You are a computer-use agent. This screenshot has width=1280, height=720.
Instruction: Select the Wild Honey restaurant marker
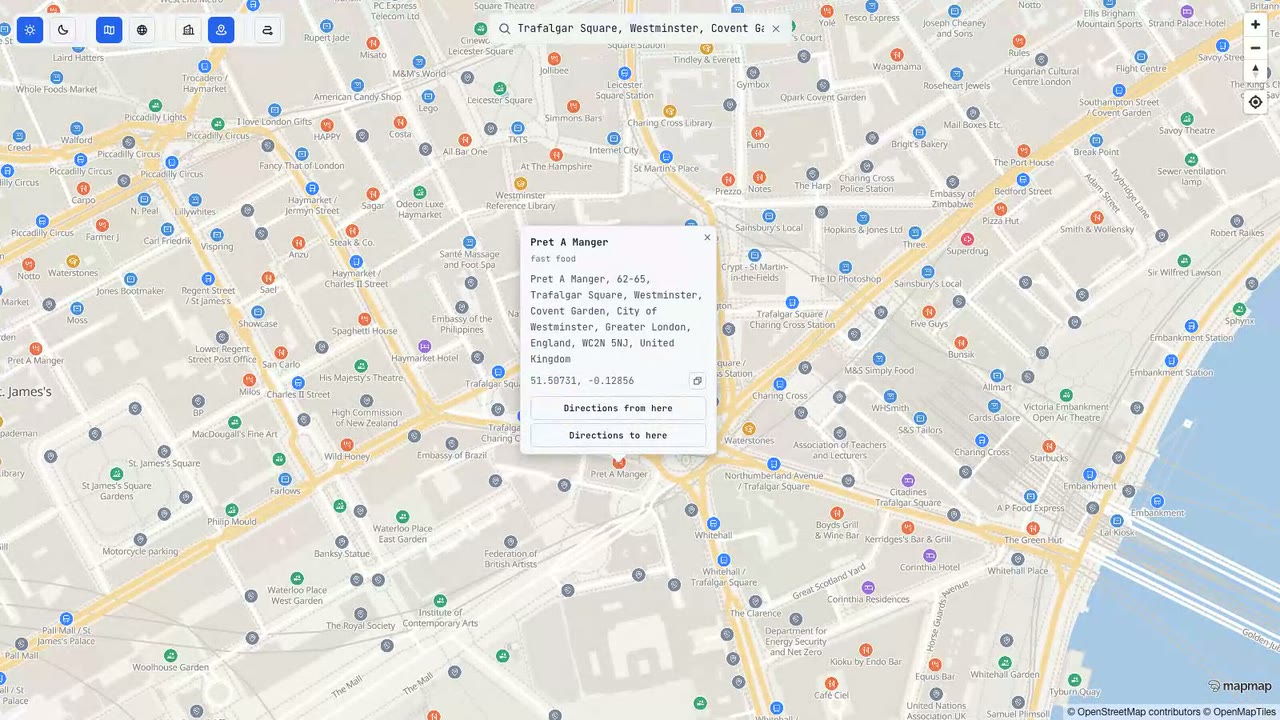348,444
